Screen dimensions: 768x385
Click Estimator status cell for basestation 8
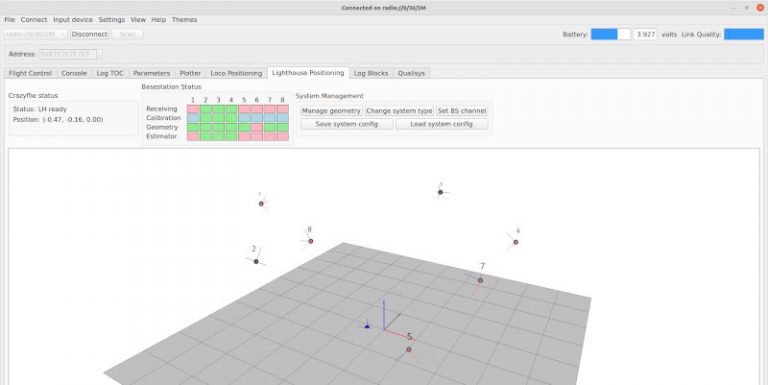282,136
